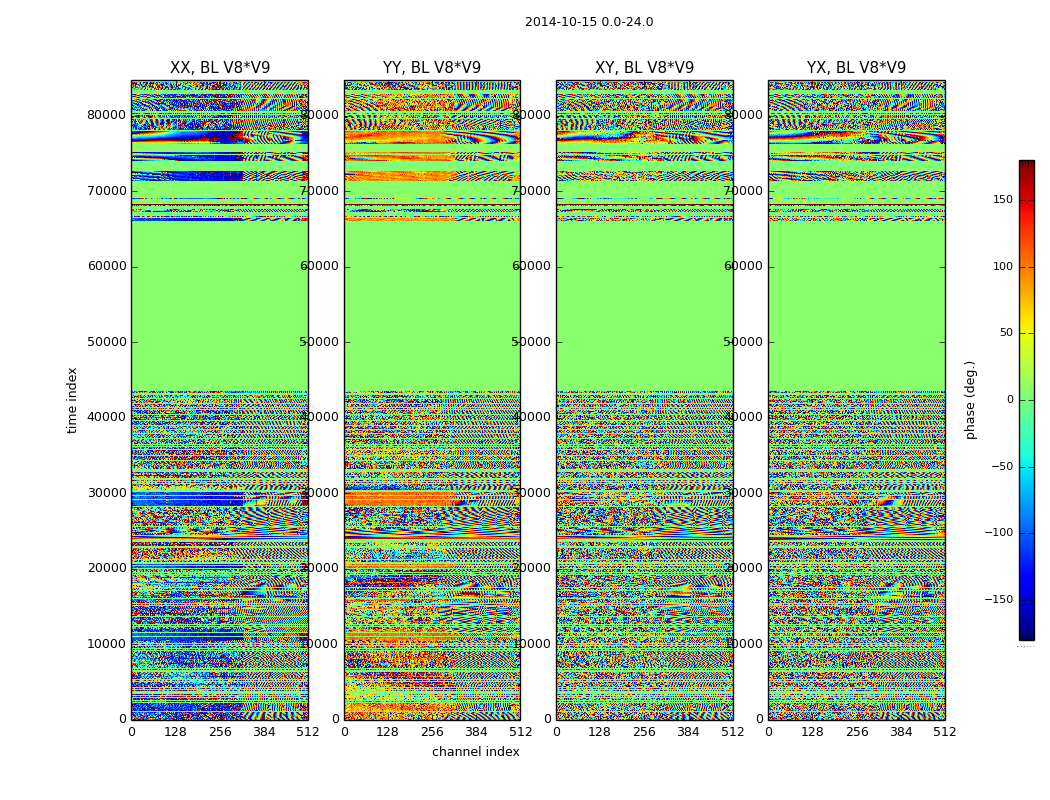The height and width of the screenshot is (800, 1050).
Task: Select the 'YY, BL V8*V9' subplot title
Action: (x=432, y=68)
